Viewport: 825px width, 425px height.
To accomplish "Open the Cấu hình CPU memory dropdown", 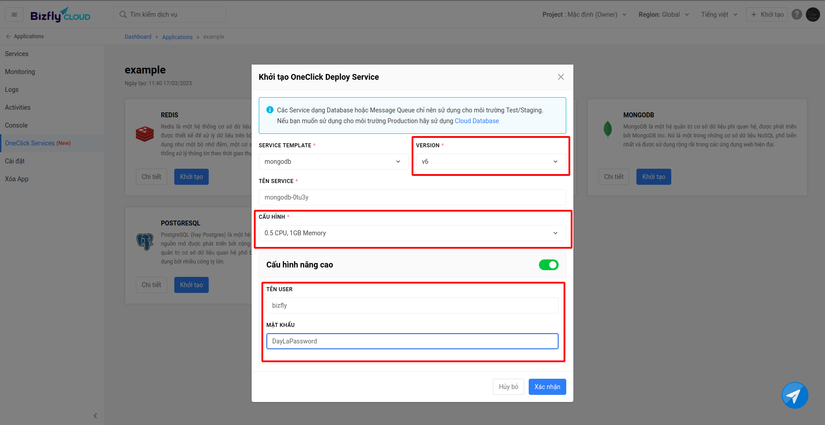I will pyautogui.click(x=412, y=233).
